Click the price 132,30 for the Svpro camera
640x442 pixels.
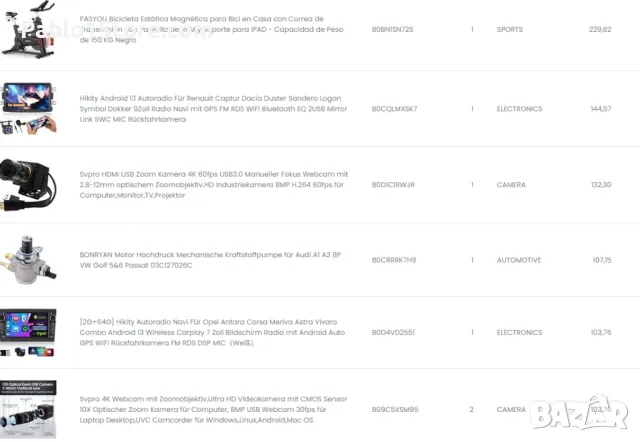(601, 185)
